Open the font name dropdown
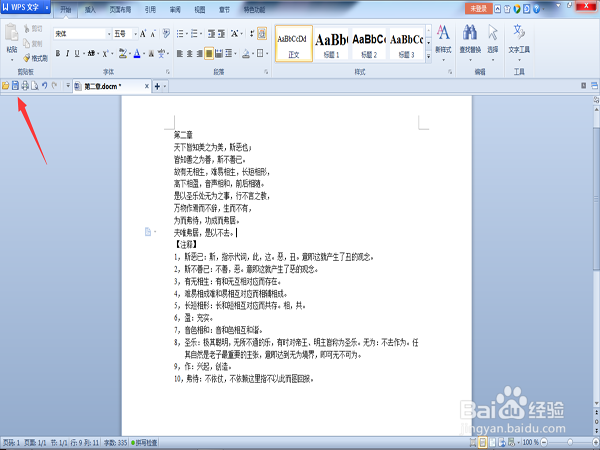Screen dimensions: 600x450 click(x=109, y=34)
